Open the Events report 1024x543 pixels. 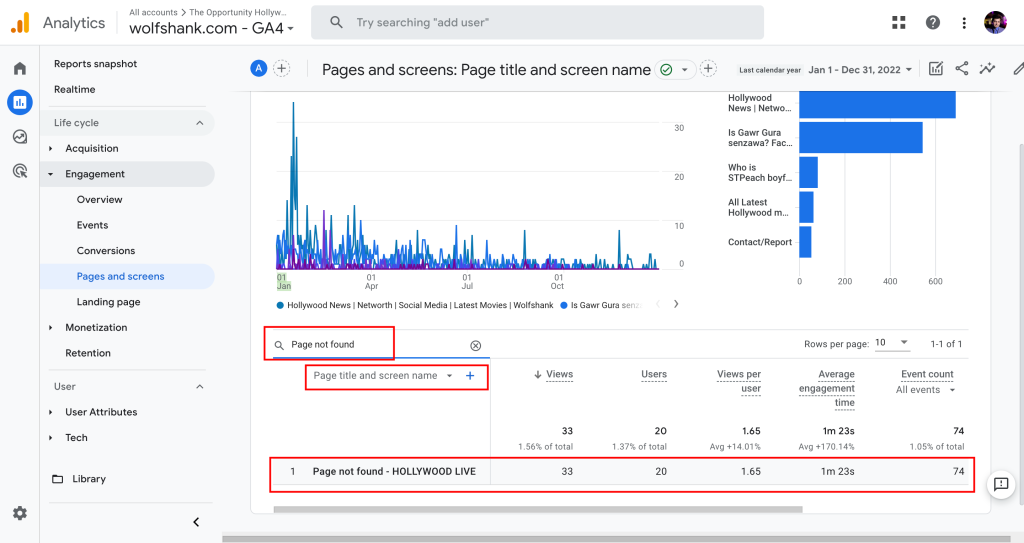point(92,225)
